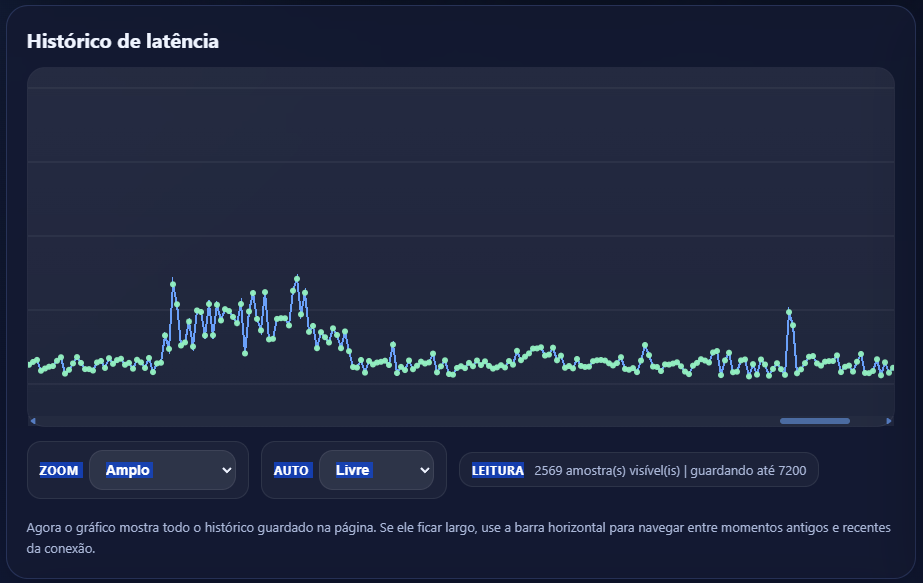Click the '2569 amostra(s) visível(is)' text

coord(607,470)
